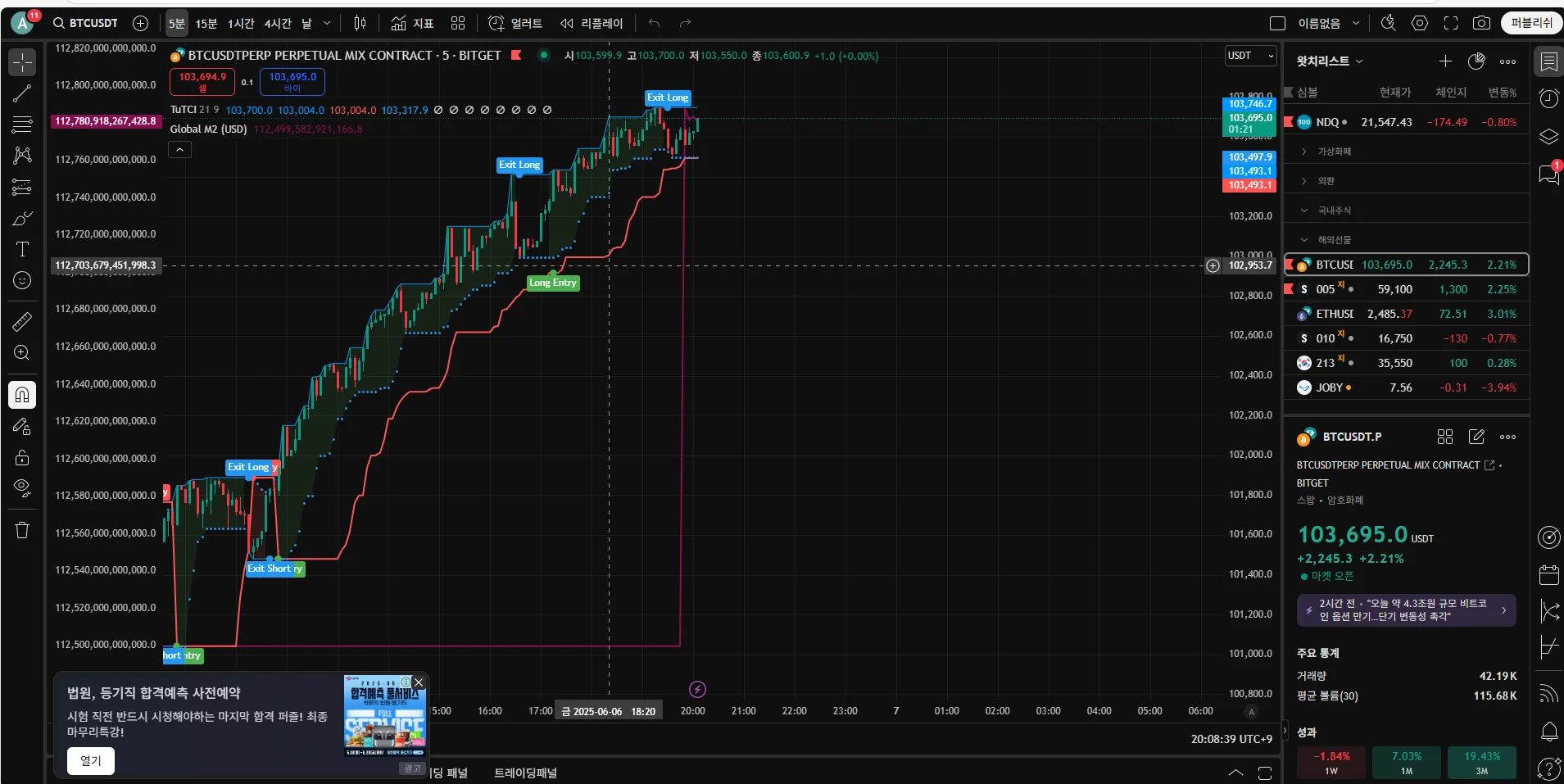The image size is (1564, 784).
Task: Open the time interval dropdown arrow
Action: pyautogui.click(x=327, y=23)
